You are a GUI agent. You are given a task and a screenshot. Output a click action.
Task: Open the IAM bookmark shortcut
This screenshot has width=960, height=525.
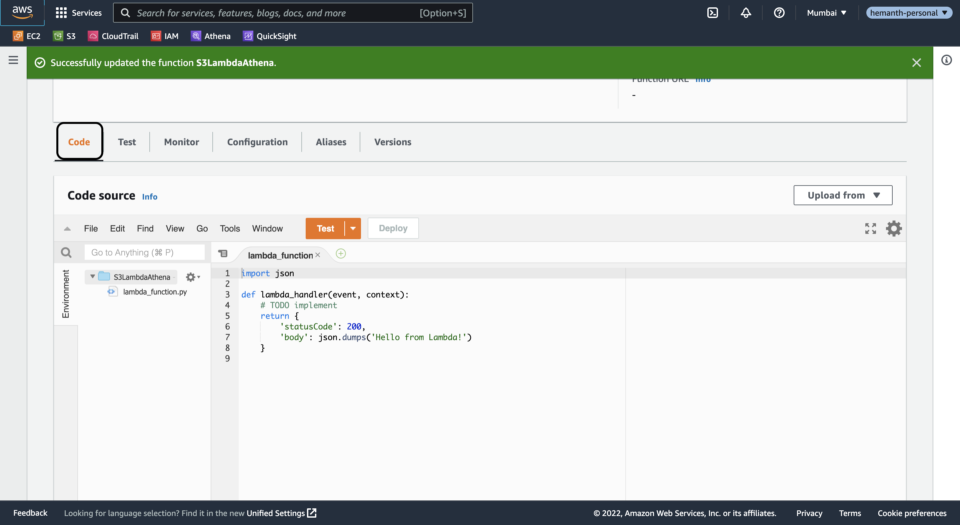(x=165, y=36)
